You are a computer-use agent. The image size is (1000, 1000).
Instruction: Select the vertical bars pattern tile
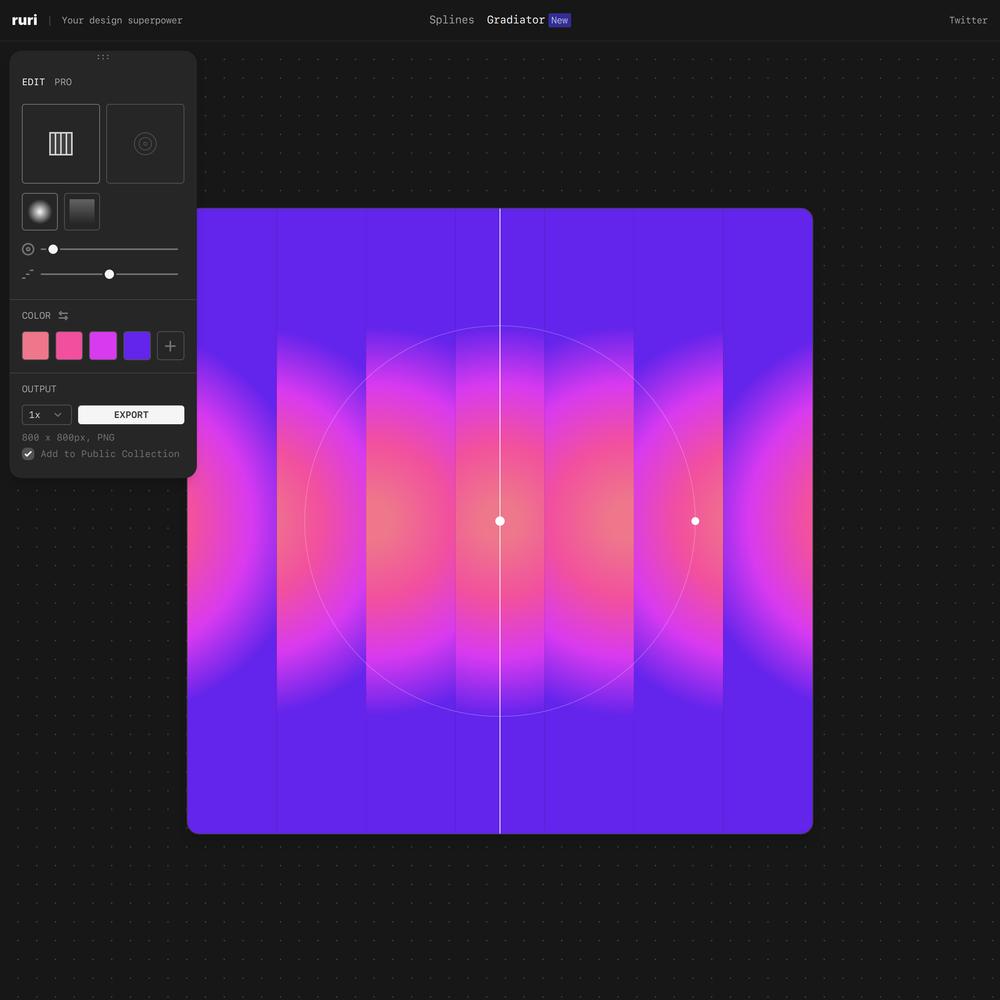point(61,144)
